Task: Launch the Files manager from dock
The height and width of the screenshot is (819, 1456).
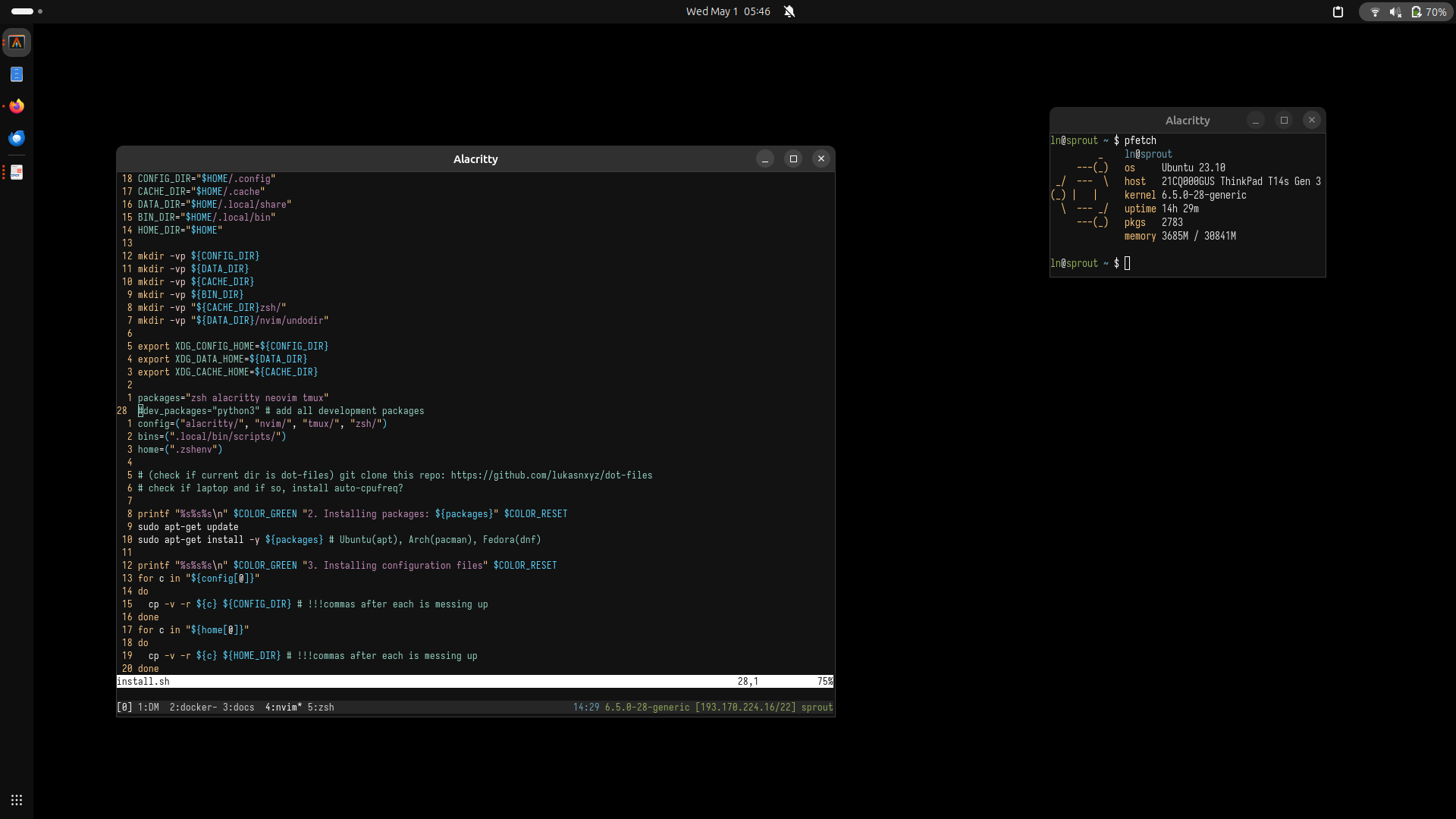Action: (x=17, y=74)
